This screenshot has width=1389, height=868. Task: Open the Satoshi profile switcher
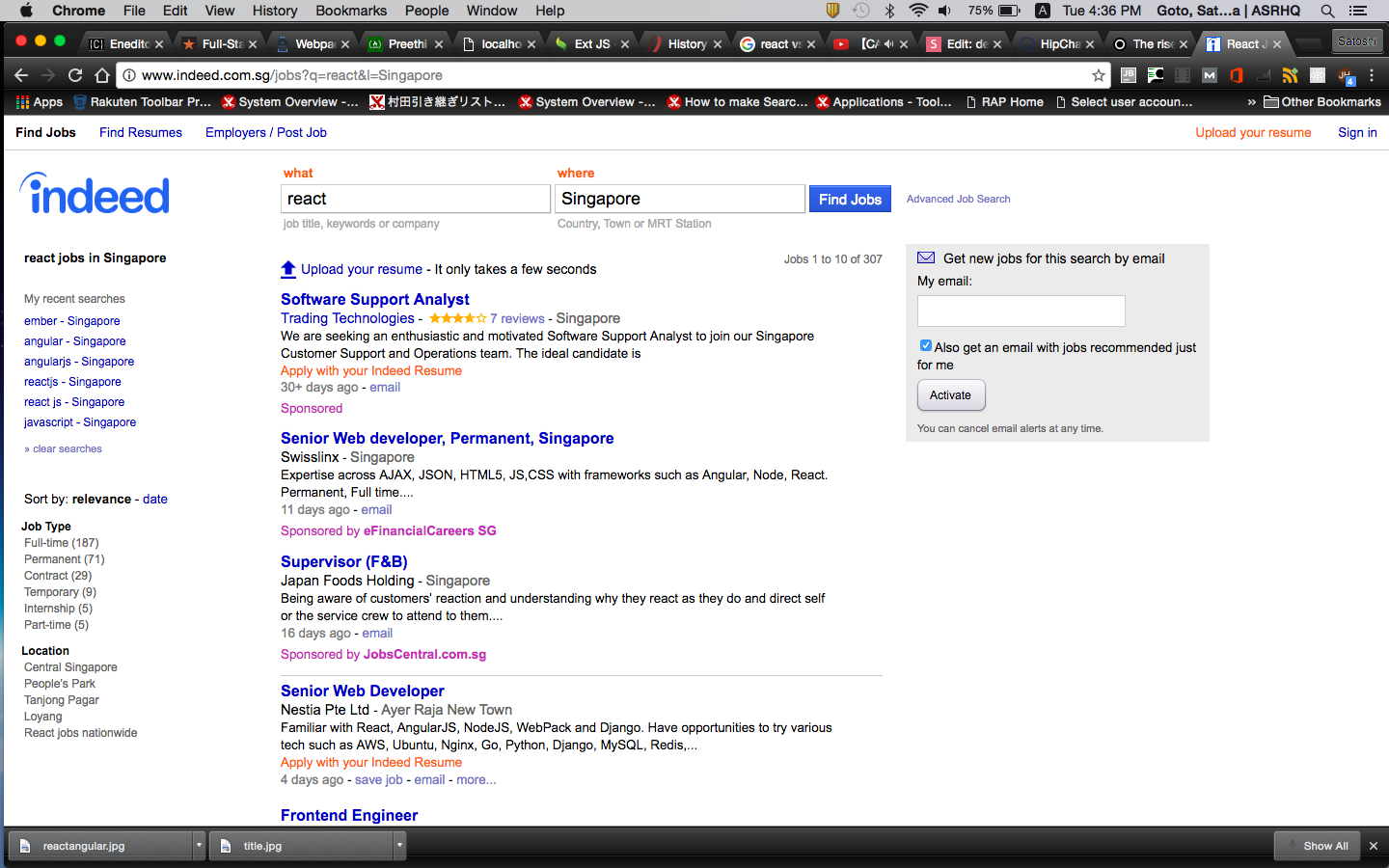click(x=1356, y=41)
